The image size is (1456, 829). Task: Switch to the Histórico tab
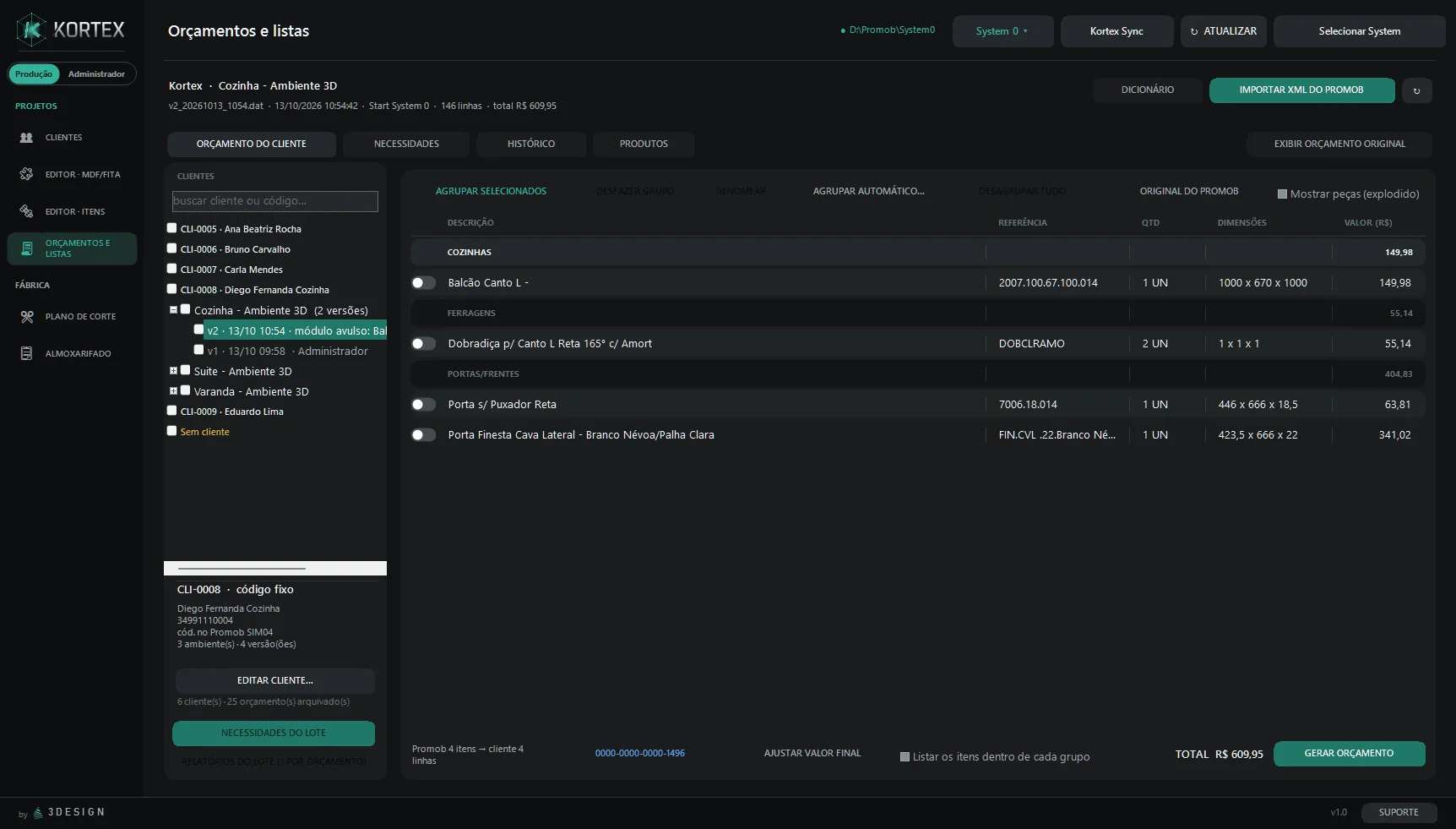pos(531,144)
